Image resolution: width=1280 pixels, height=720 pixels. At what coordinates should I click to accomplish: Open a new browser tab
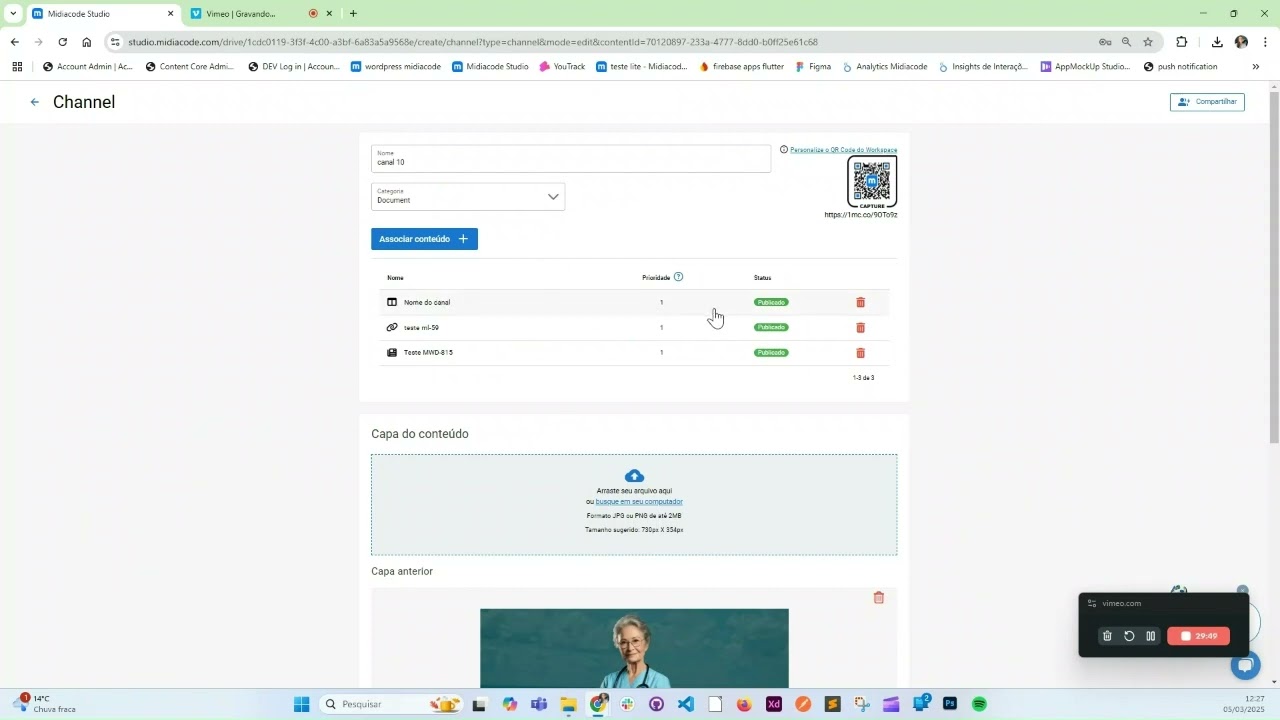pos(353,14)
